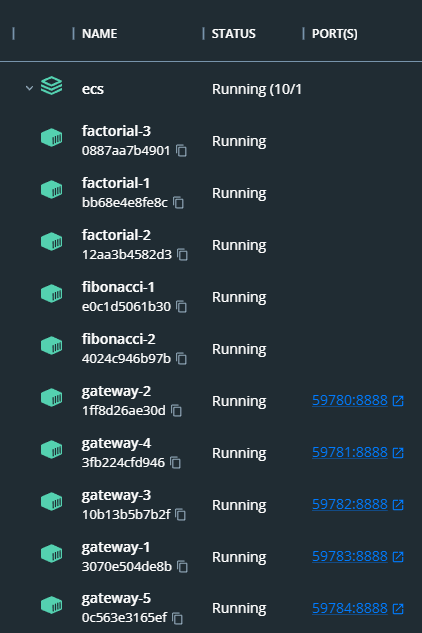The width and height of the screenshot is (422, 633).
Task: Open the fibonacci-1 container name
Action: pos(118,287)
